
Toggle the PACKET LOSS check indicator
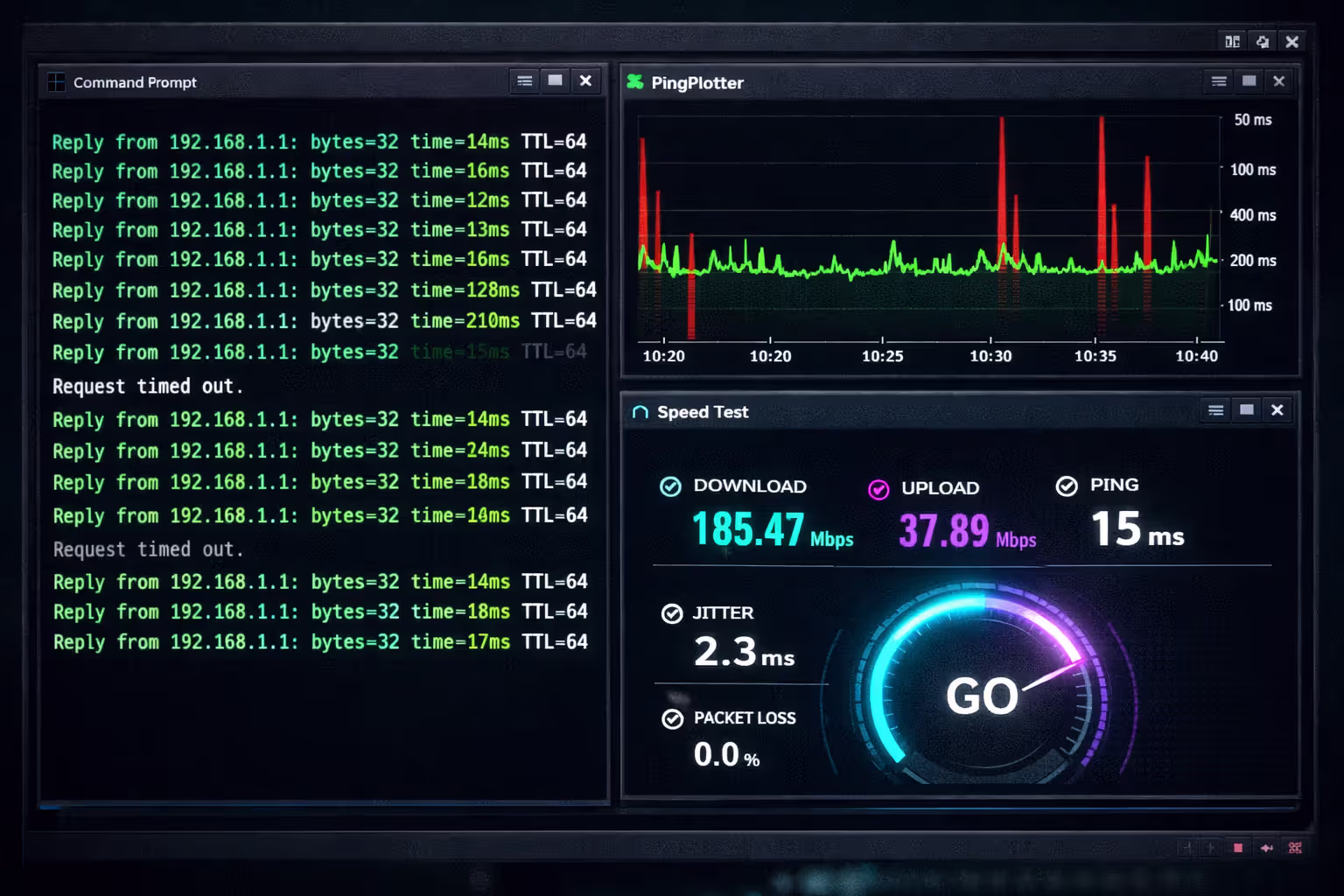(672, 719)
